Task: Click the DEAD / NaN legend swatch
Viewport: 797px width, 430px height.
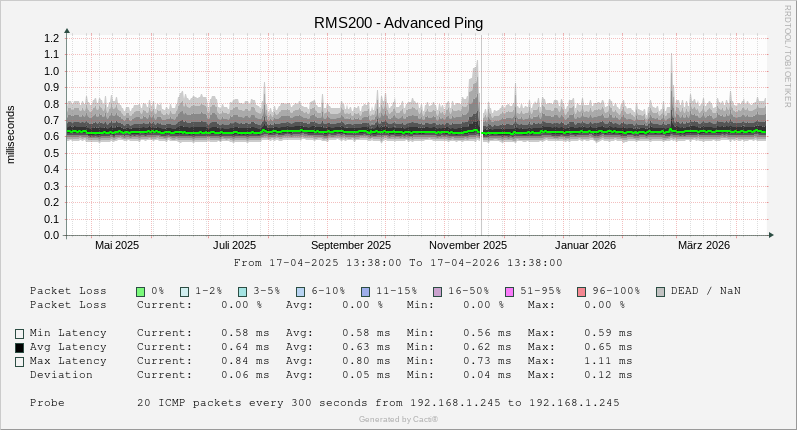Action: click(660, 291)
